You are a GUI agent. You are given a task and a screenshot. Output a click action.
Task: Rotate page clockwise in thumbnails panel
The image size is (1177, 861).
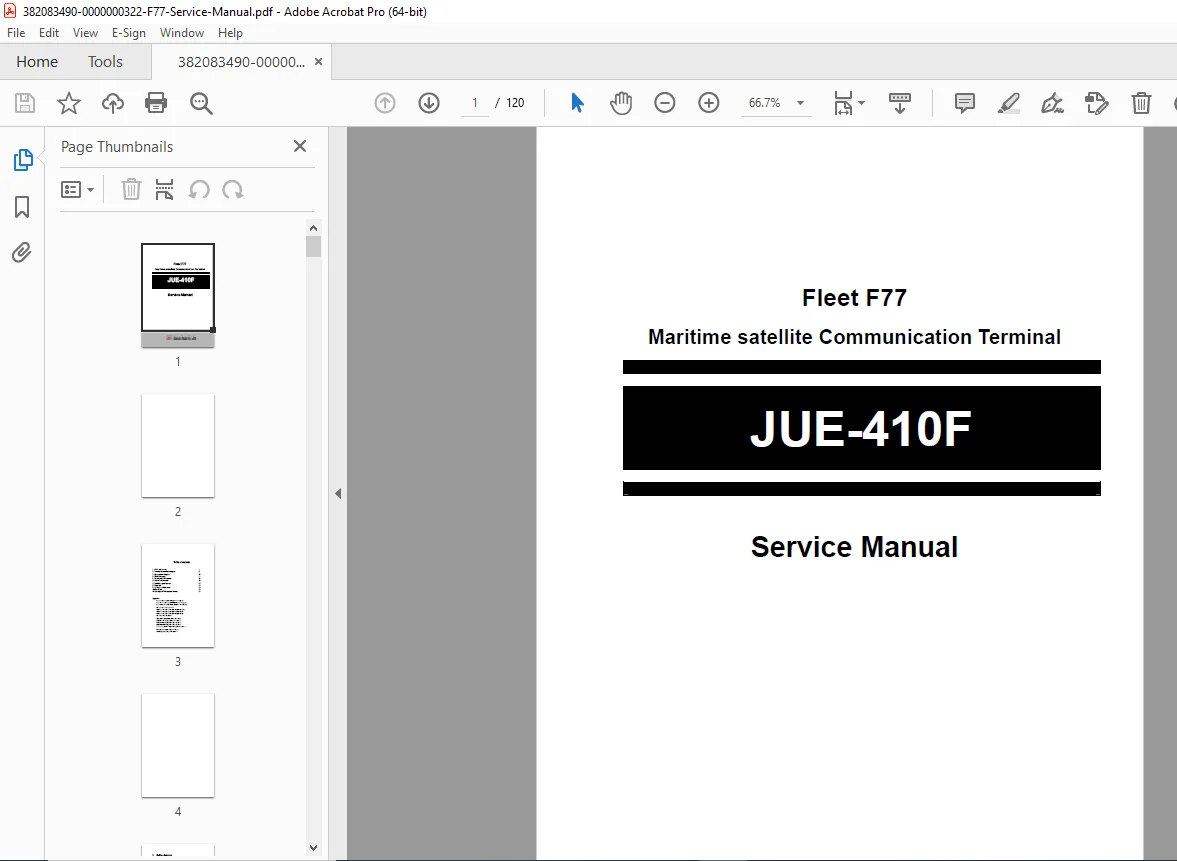(233, 189)
